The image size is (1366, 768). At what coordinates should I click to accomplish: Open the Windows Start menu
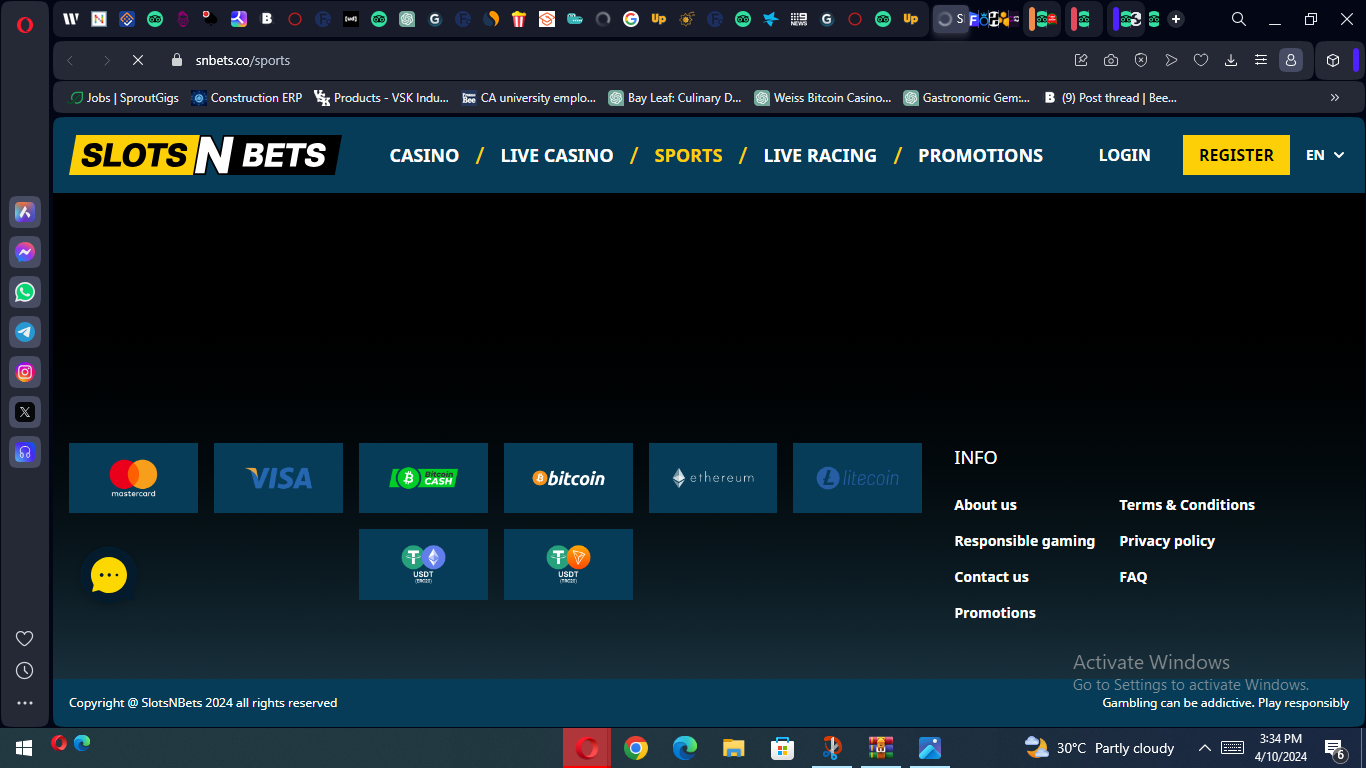(x=24, y=748)
